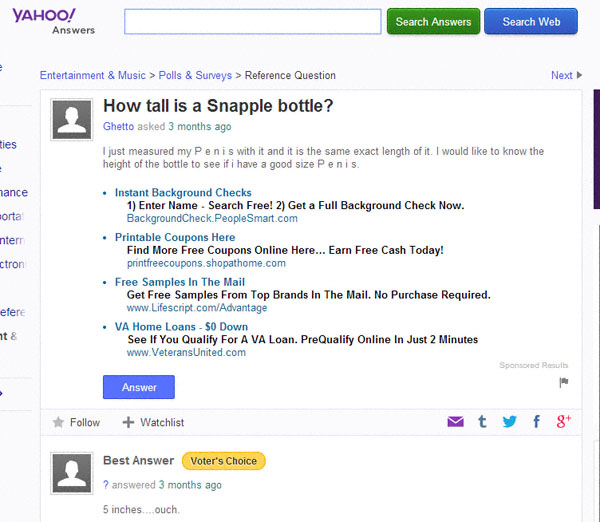Image resolution: width=600 pixels, height=522 pixels.
Task: Click the asker's avatar thumbnail
Action: point(74,119)
